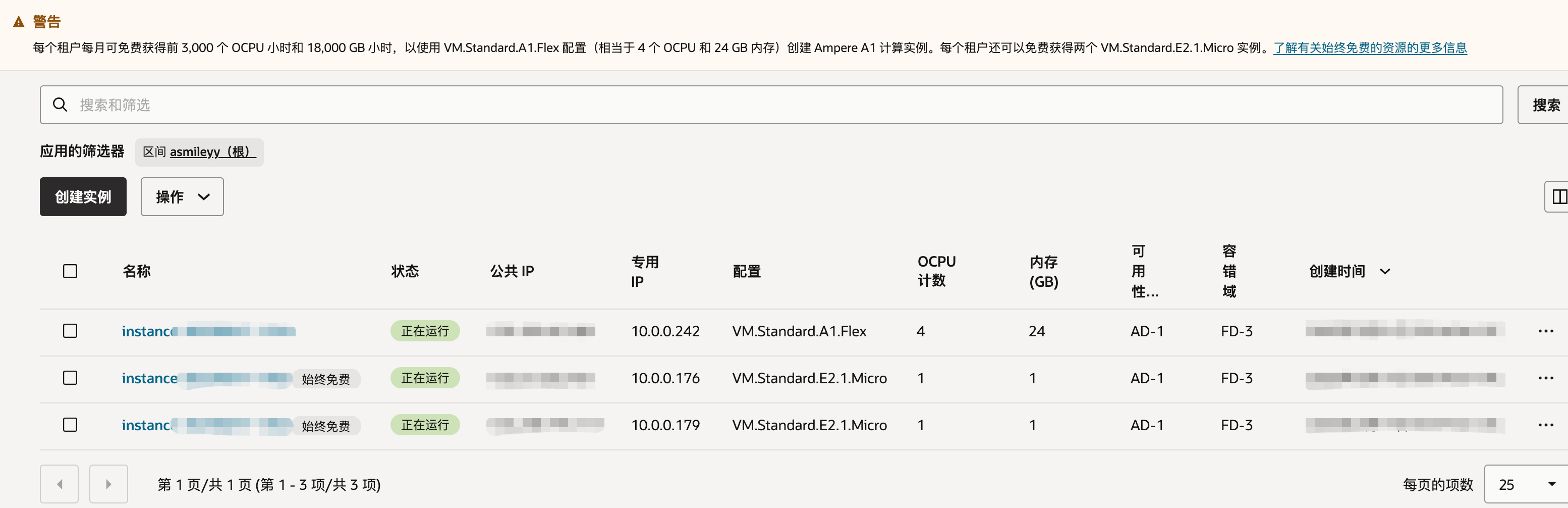The image size is (1568, 508).
Task: Expand the 操作 dropdown menu
Action: [x=182, y=197]
